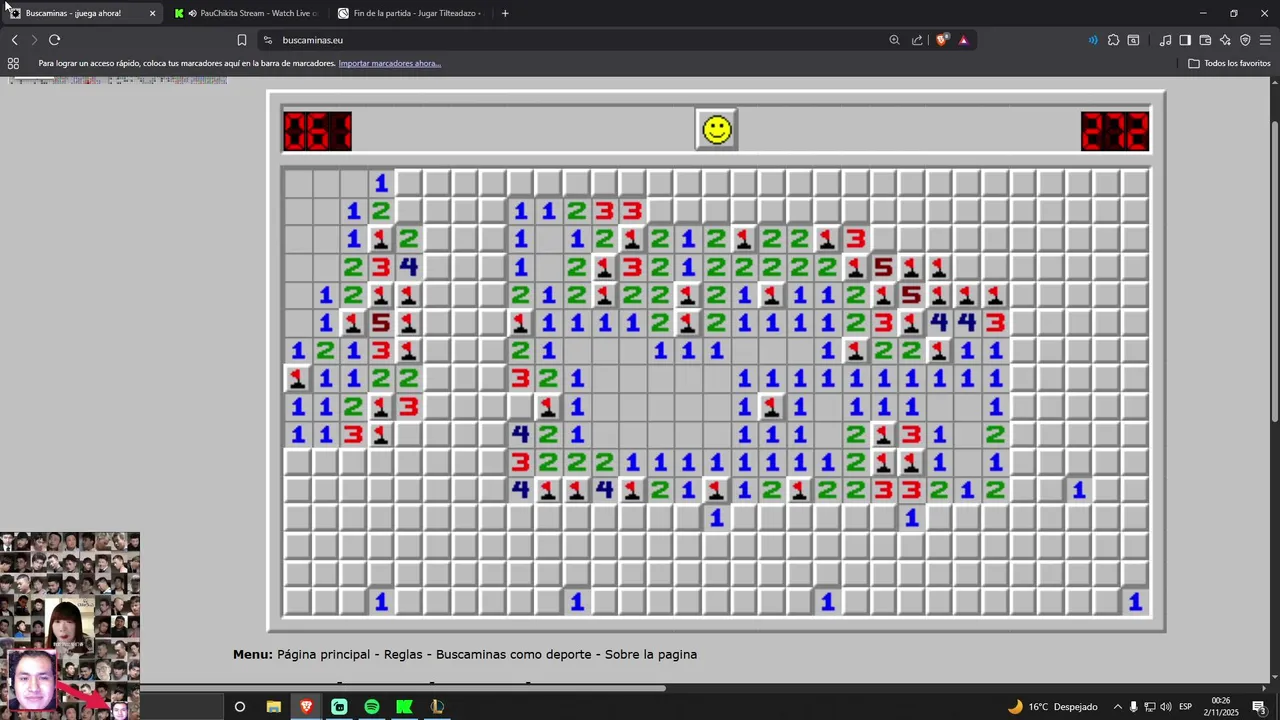Screen dimensions: 1280x720
Task: Open Brave Rewards triangle icon
Action: click(963, 40)
